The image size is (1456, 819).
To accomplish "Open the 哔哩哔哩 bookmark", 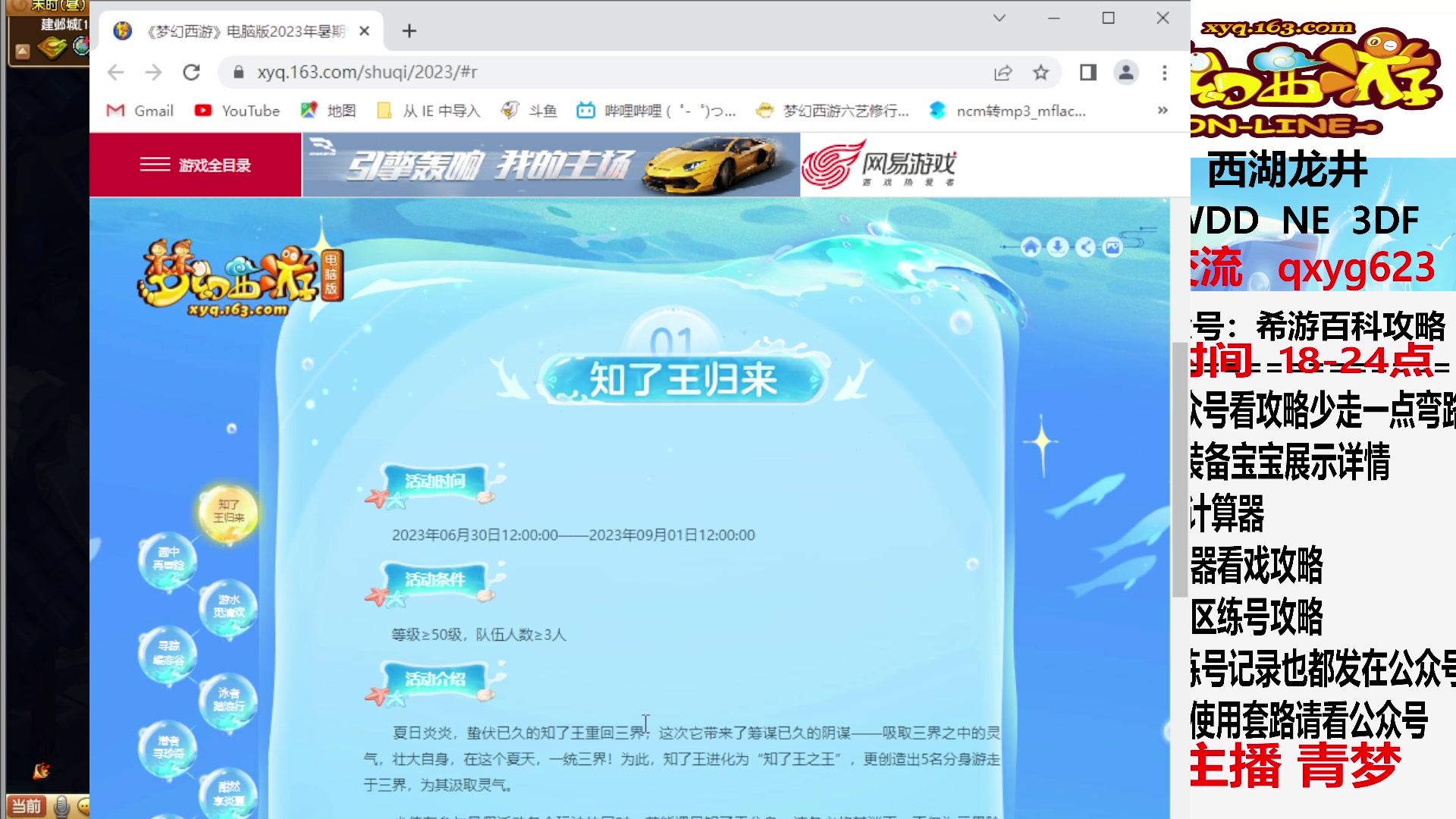I will click(x=657, y=111).
